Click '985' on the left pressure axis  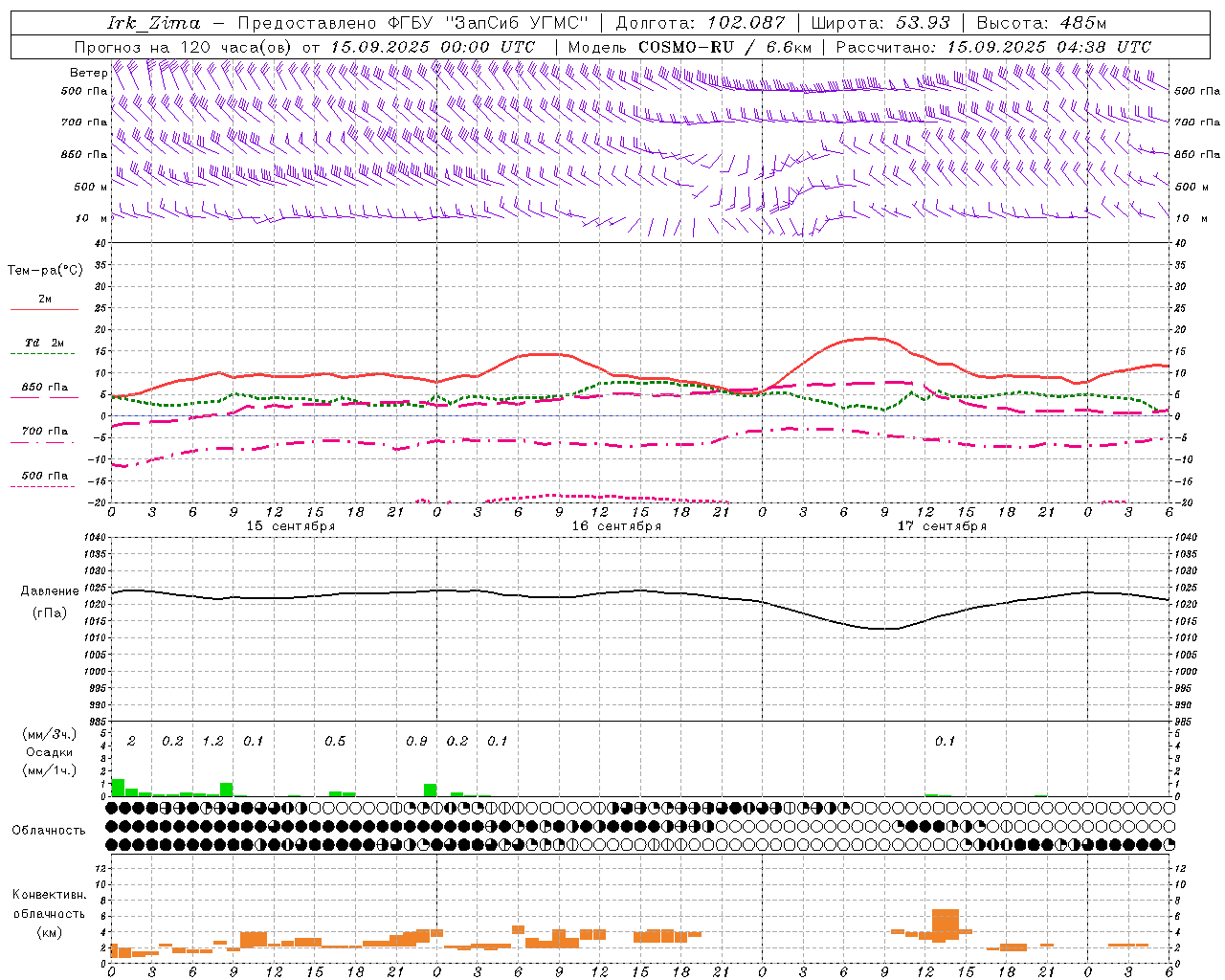[97, 722]
